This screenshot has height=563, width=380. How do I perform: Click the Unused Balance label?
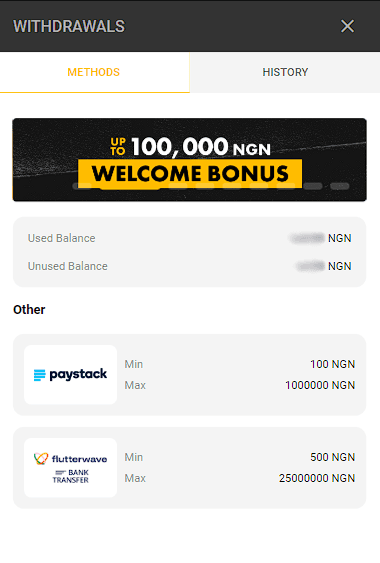coord(68,266)
